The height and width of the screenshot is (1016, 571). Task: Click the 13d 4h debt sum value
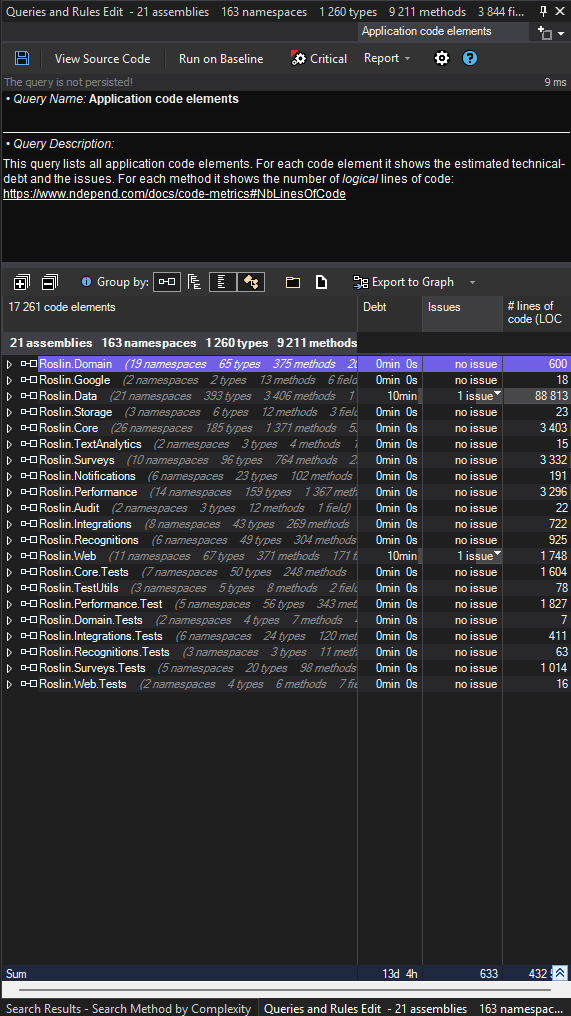[400, 973]
